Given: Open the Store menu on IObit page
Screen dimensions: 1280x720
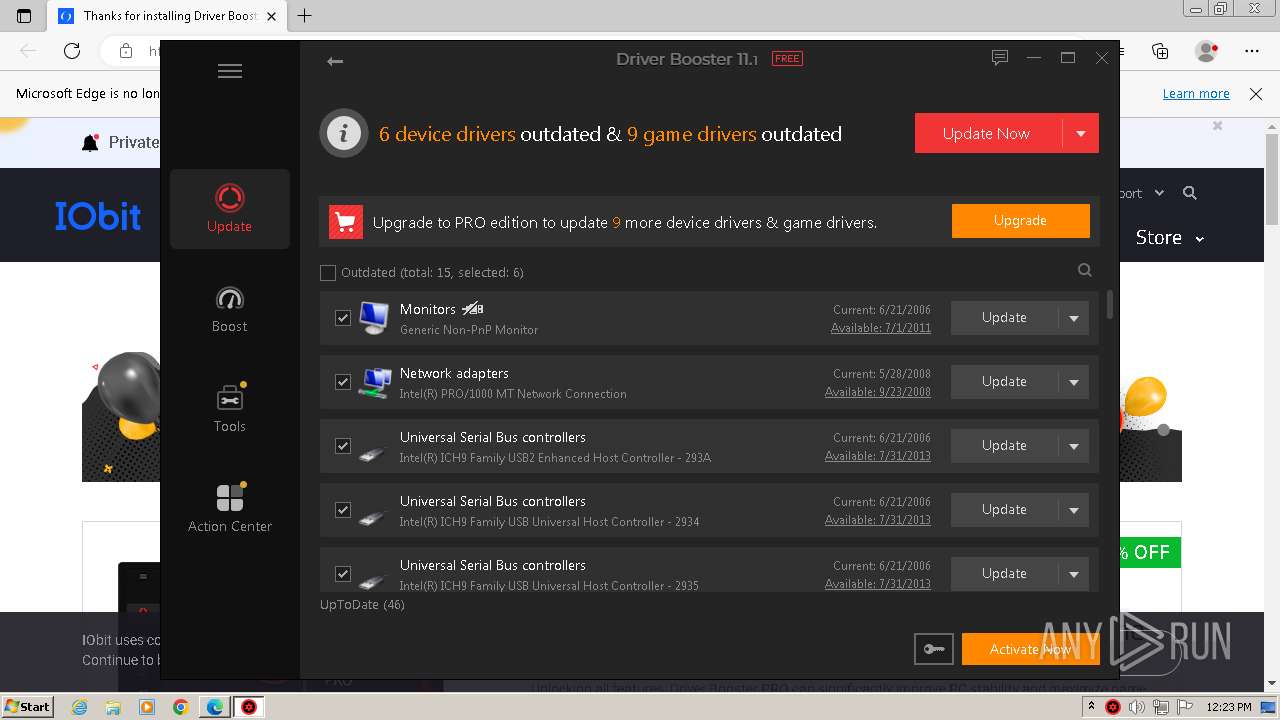Looking at the screenshot, I should click(1169, 238).
